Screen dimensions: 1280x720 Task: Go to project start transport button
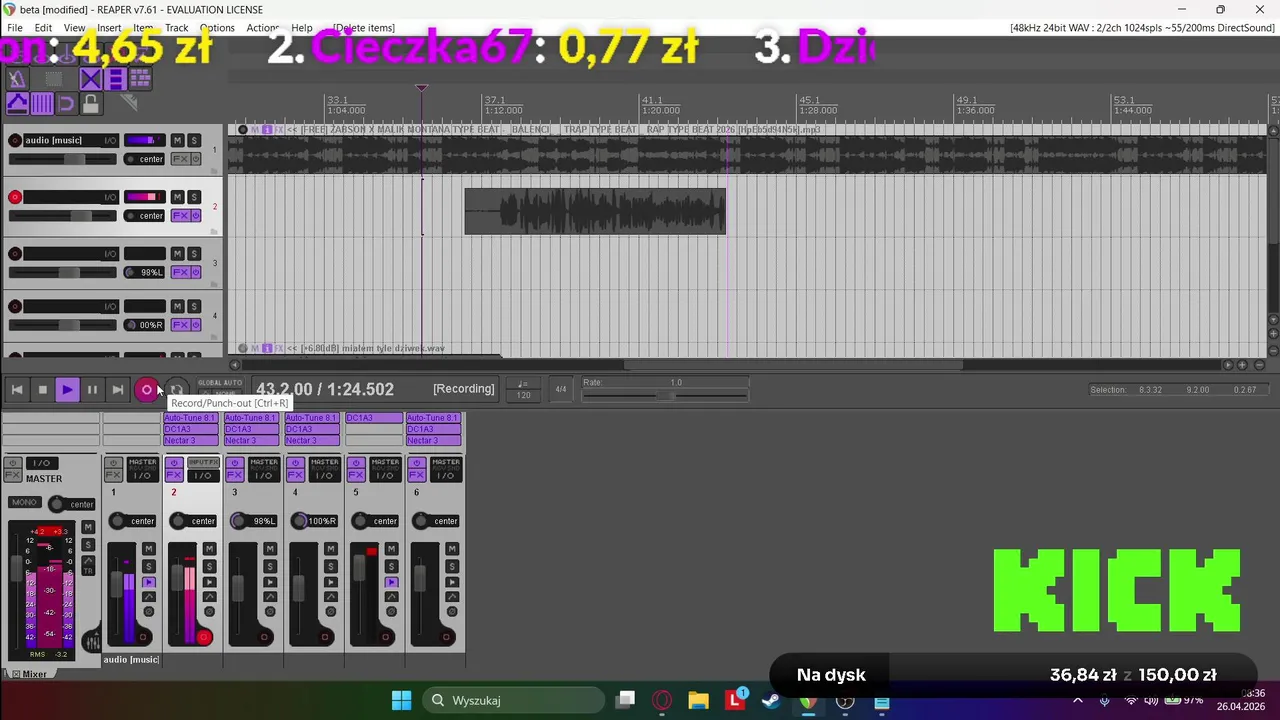pyautogui.click(x=17, y=390)
